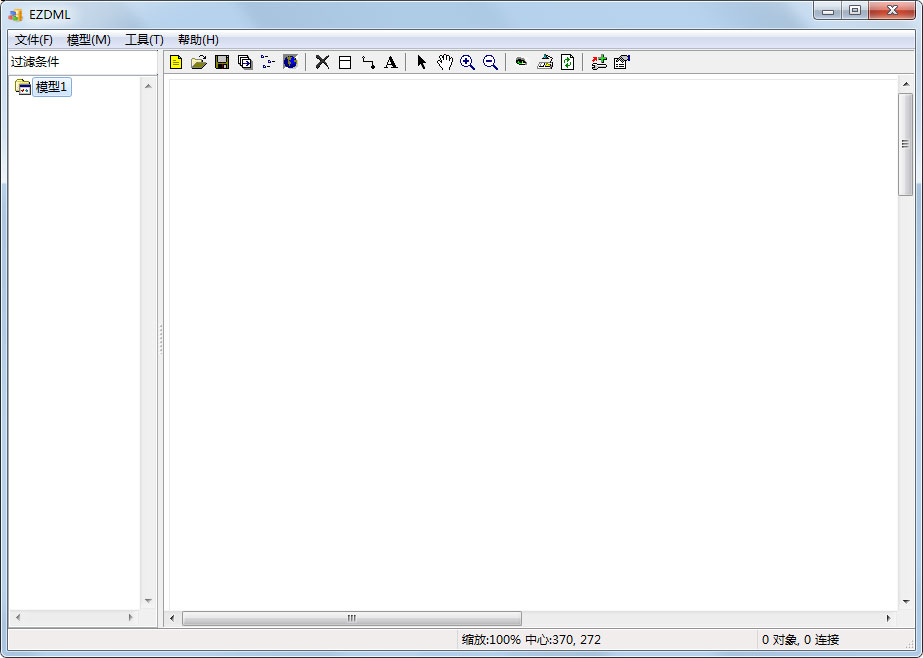
Task: Click the zoom out magnifier icon
Action: (490, 62)
